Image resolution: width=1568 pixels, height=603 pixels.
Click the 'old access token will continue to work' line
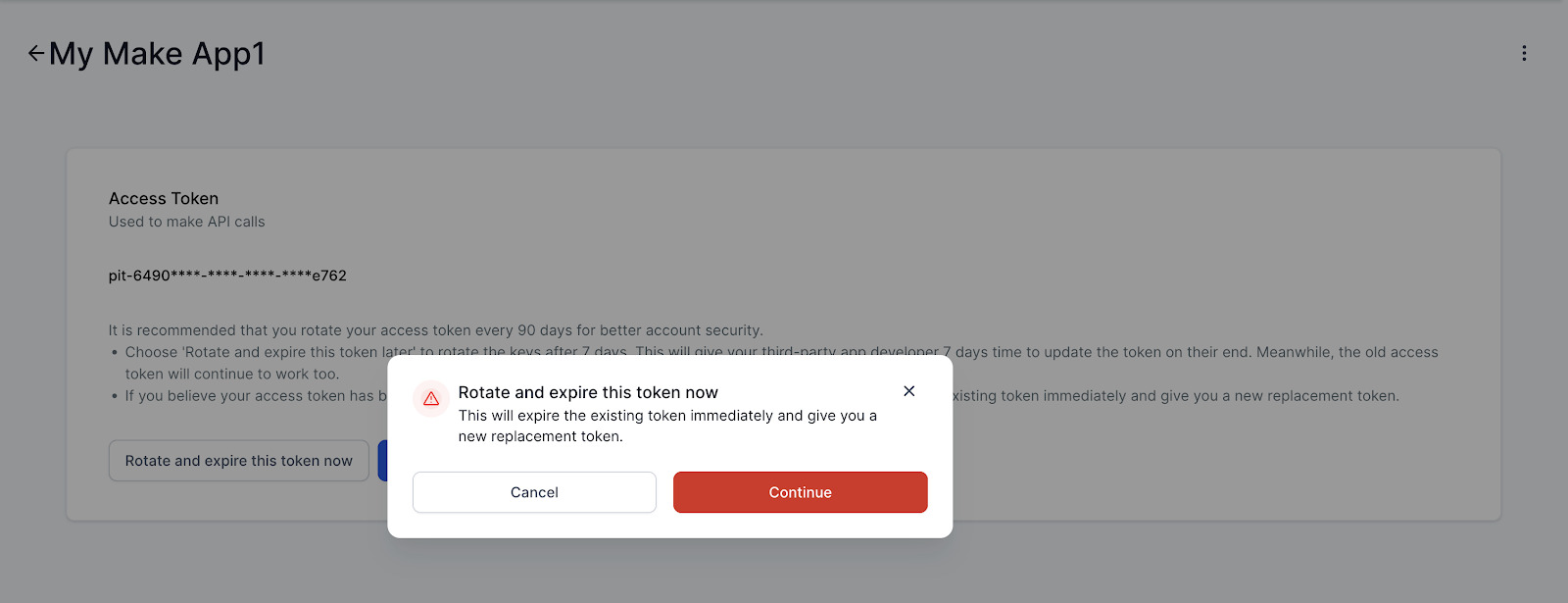coord(232,374)
